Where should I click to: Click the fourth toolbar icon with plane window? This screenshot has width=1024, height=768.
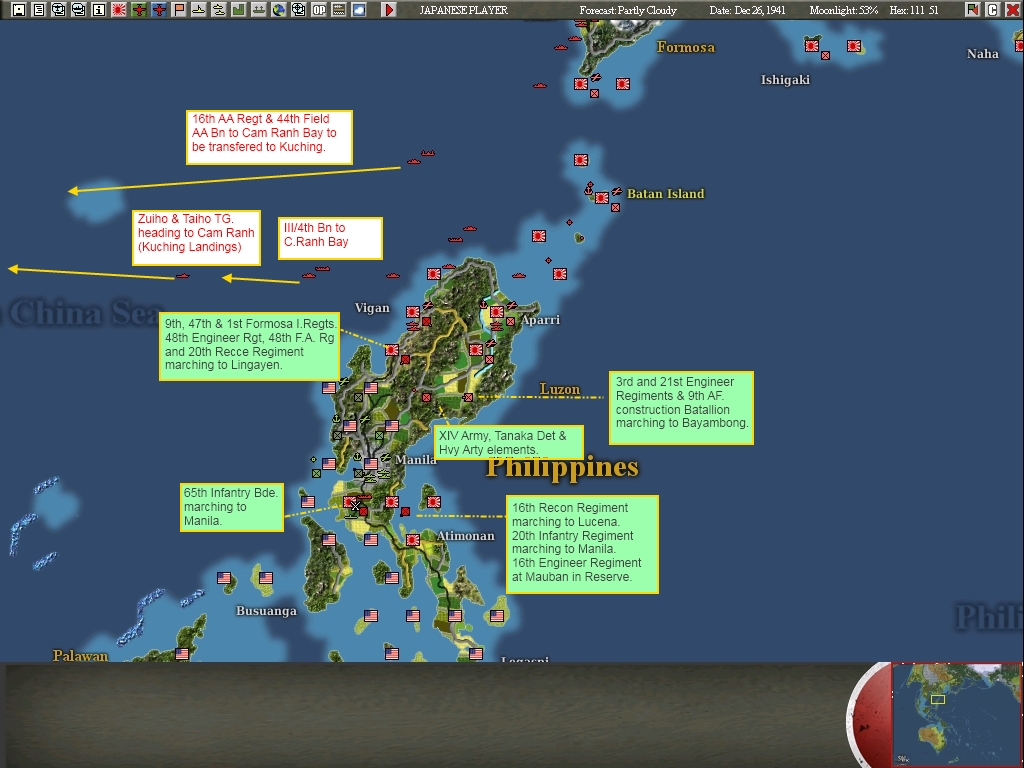click(x=79, y=10)
